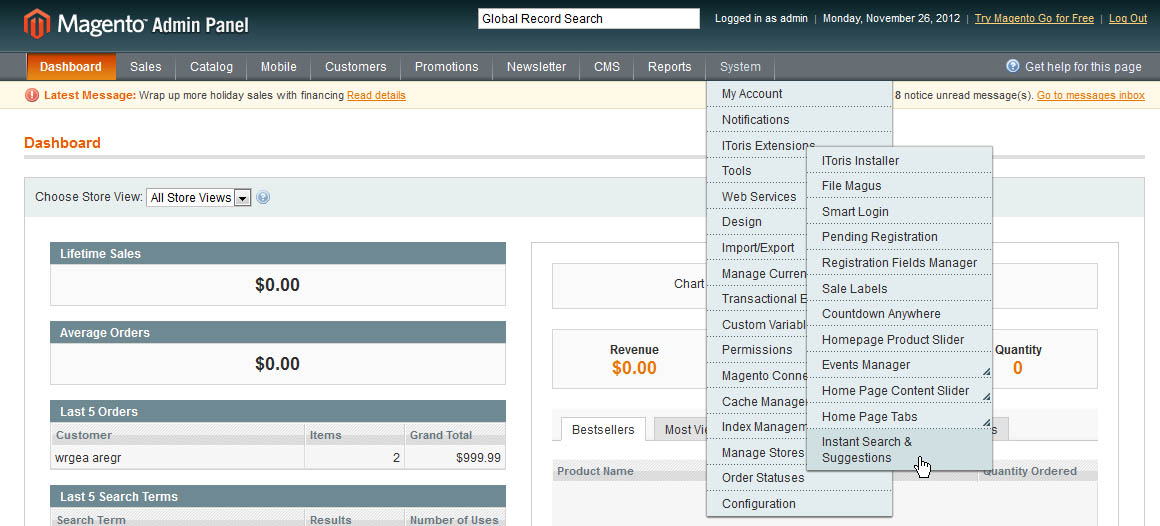Open the Promotions menu
1160x526 pixels.
click(x=447, y=67)
